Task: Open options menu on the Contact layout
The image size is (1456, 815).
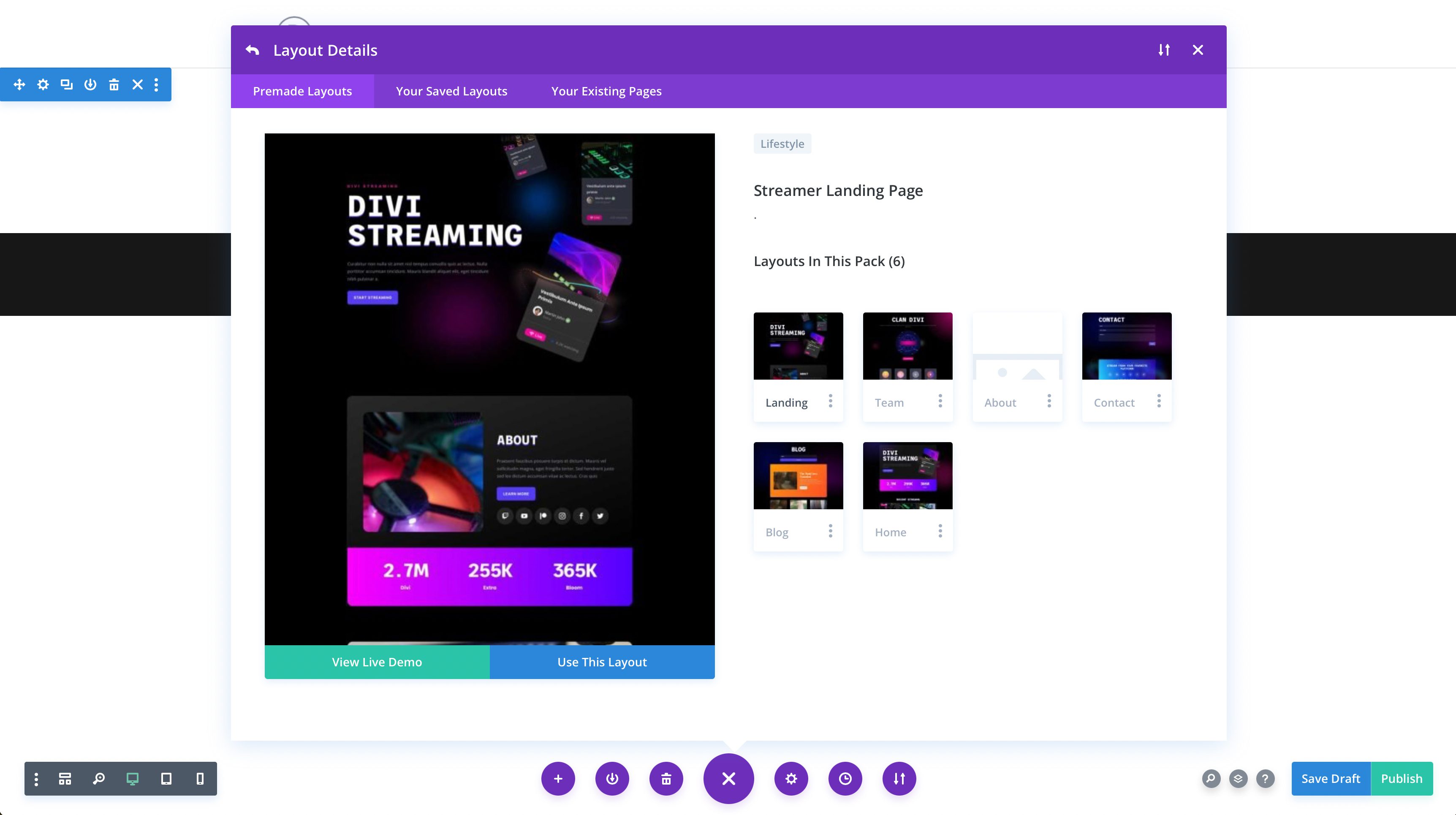Action: point(1158,401)
